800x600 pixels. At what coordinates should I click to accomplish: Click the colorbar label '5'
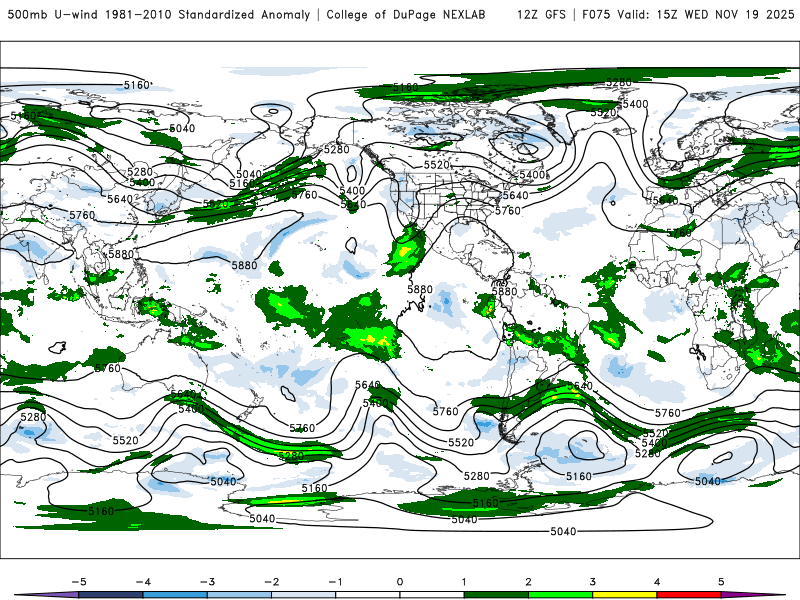coord(721,582)
